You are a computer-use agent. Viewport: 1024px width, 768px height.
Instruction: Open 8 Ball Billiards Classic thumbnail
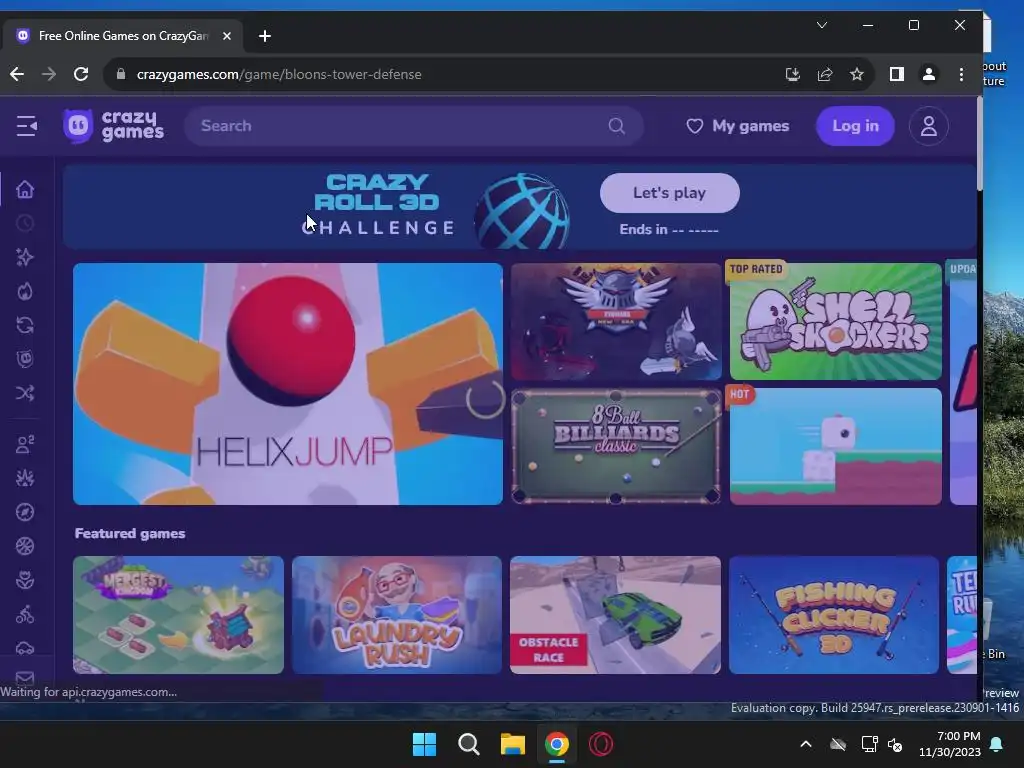pyautogui.click(x=616, y=447)
